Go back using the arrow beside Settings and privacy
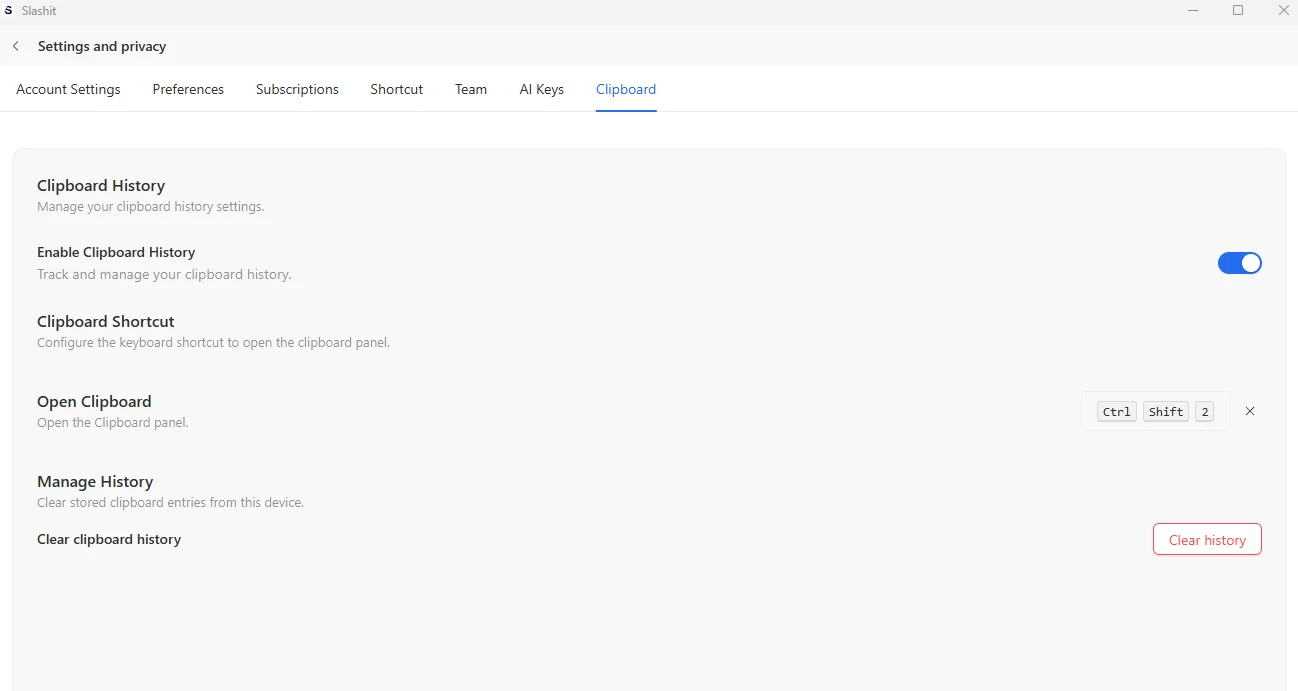 point(16,46)
